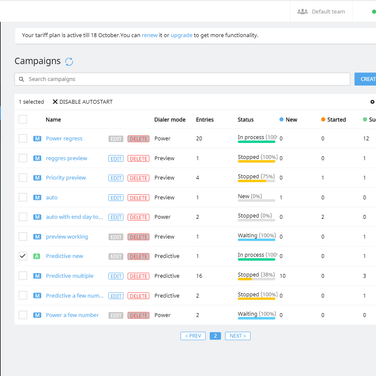Check the Power a few number row checkbox
The height and width of the screenshot is (376, 376).
[23, 315]
